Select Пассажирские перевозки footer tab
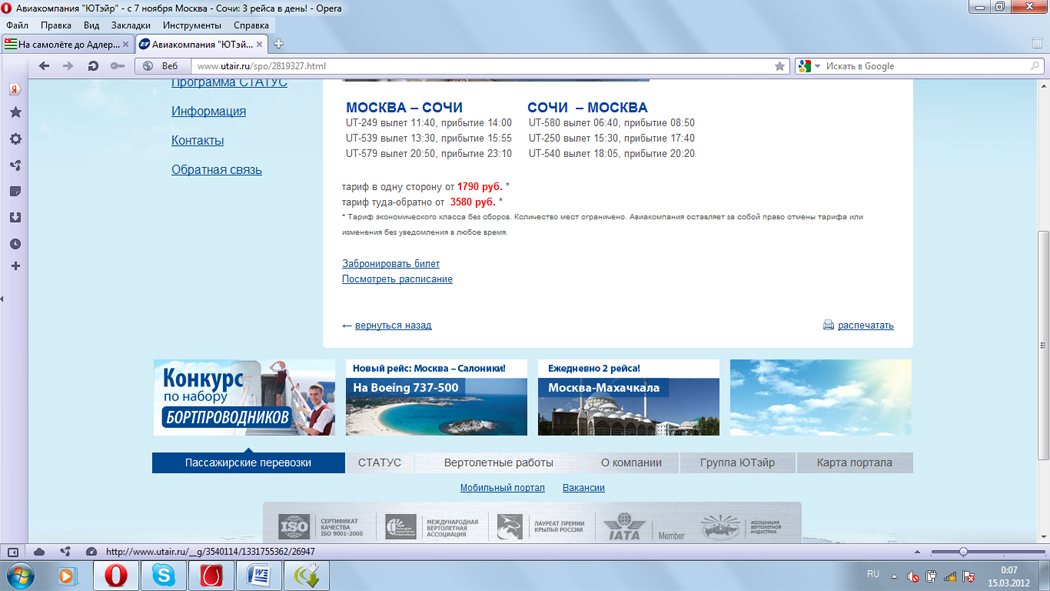 [x=248, y=462]
